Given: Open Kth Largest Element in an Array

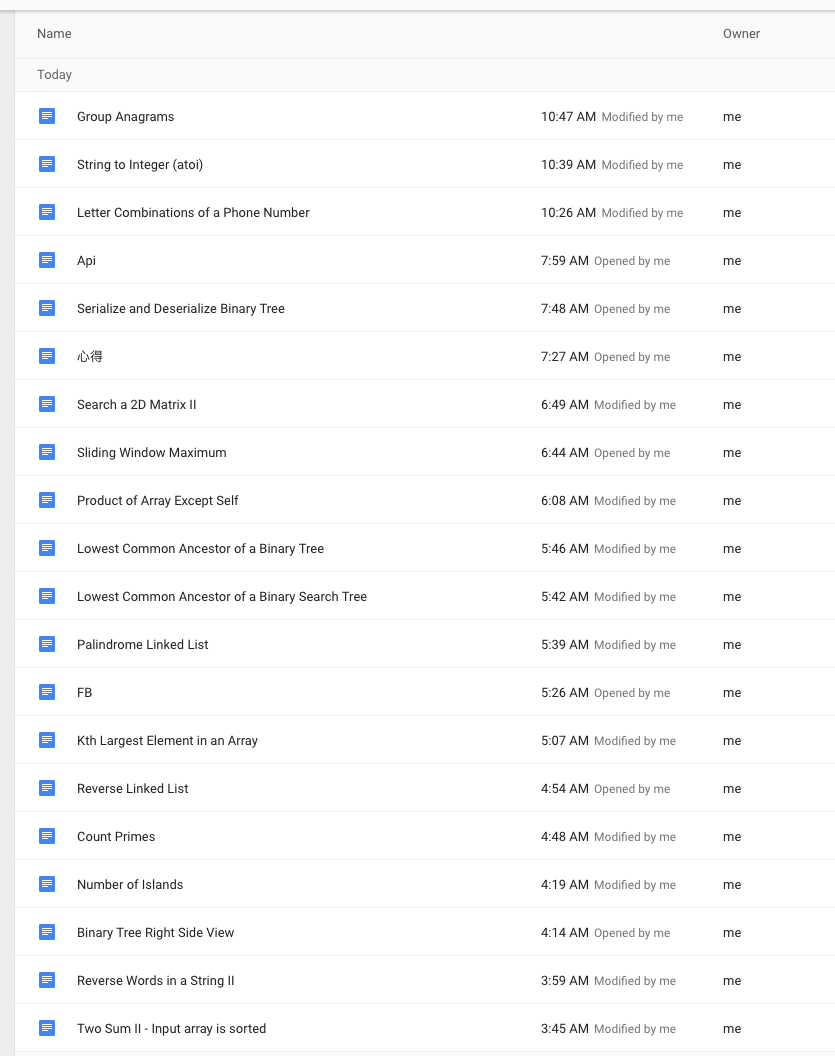Looking at the screenshot, I should 167,740.
